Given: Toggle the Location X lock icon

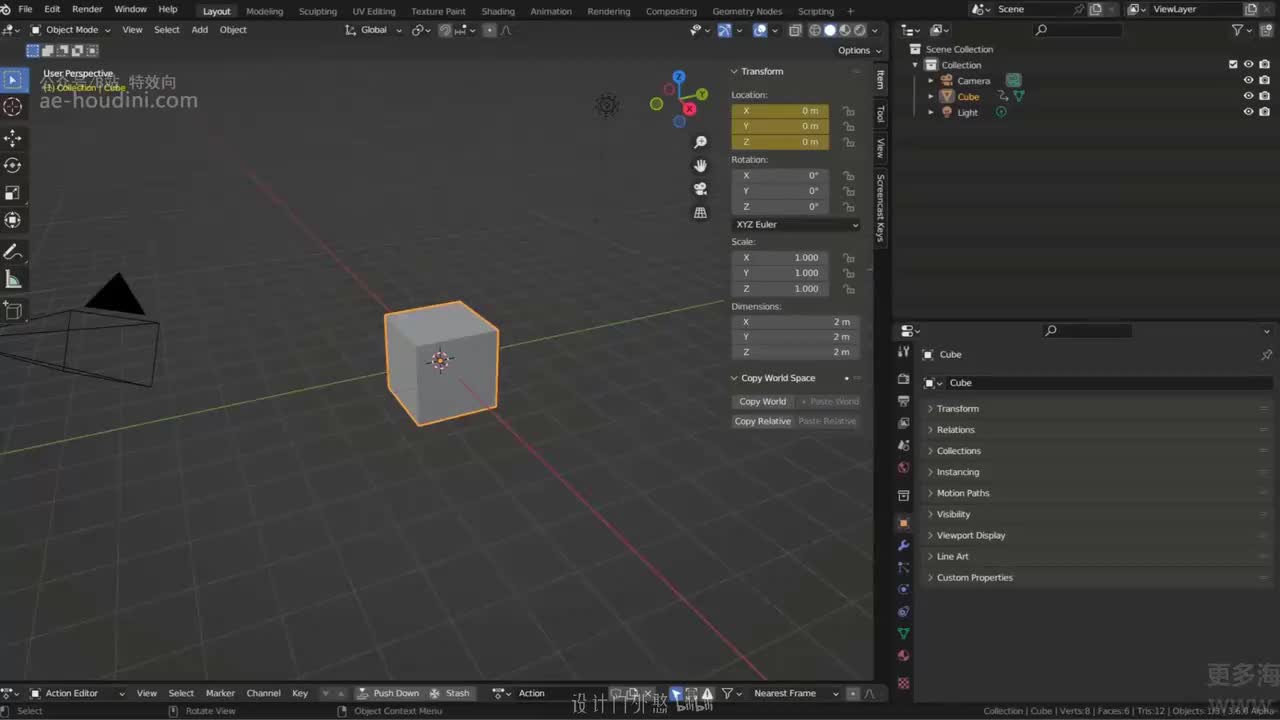Looking at the screenshot, I should point(849,111).
